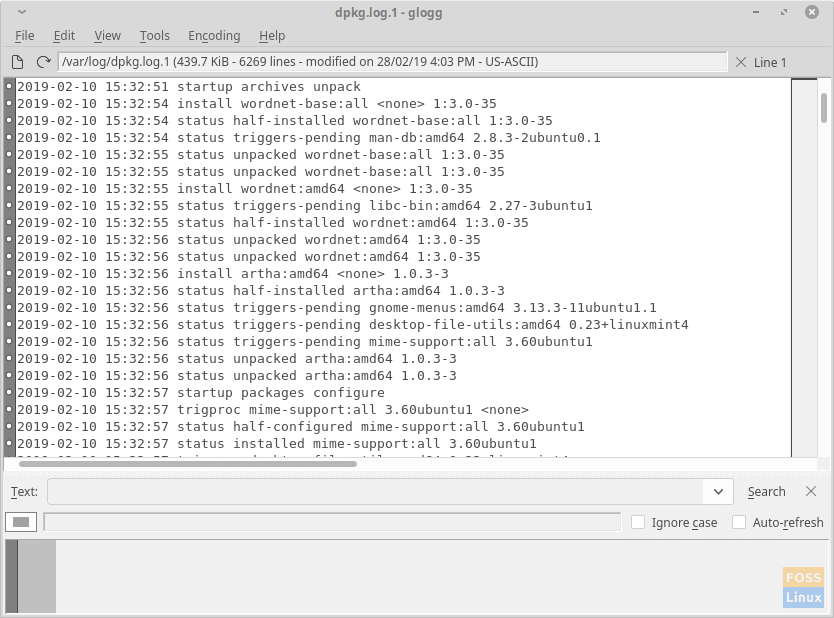834x618 pixels.
Task: Click the file path info field
Action: (393, 62)
